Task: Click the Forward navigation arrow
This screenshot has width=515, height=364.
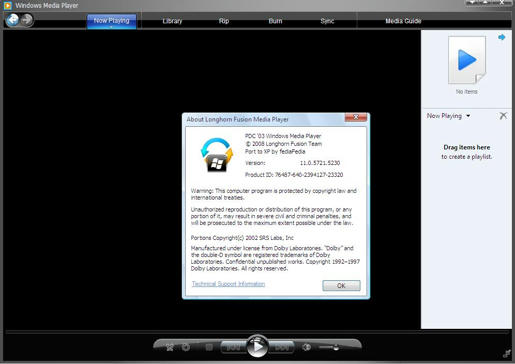Action: coord(27,20)
